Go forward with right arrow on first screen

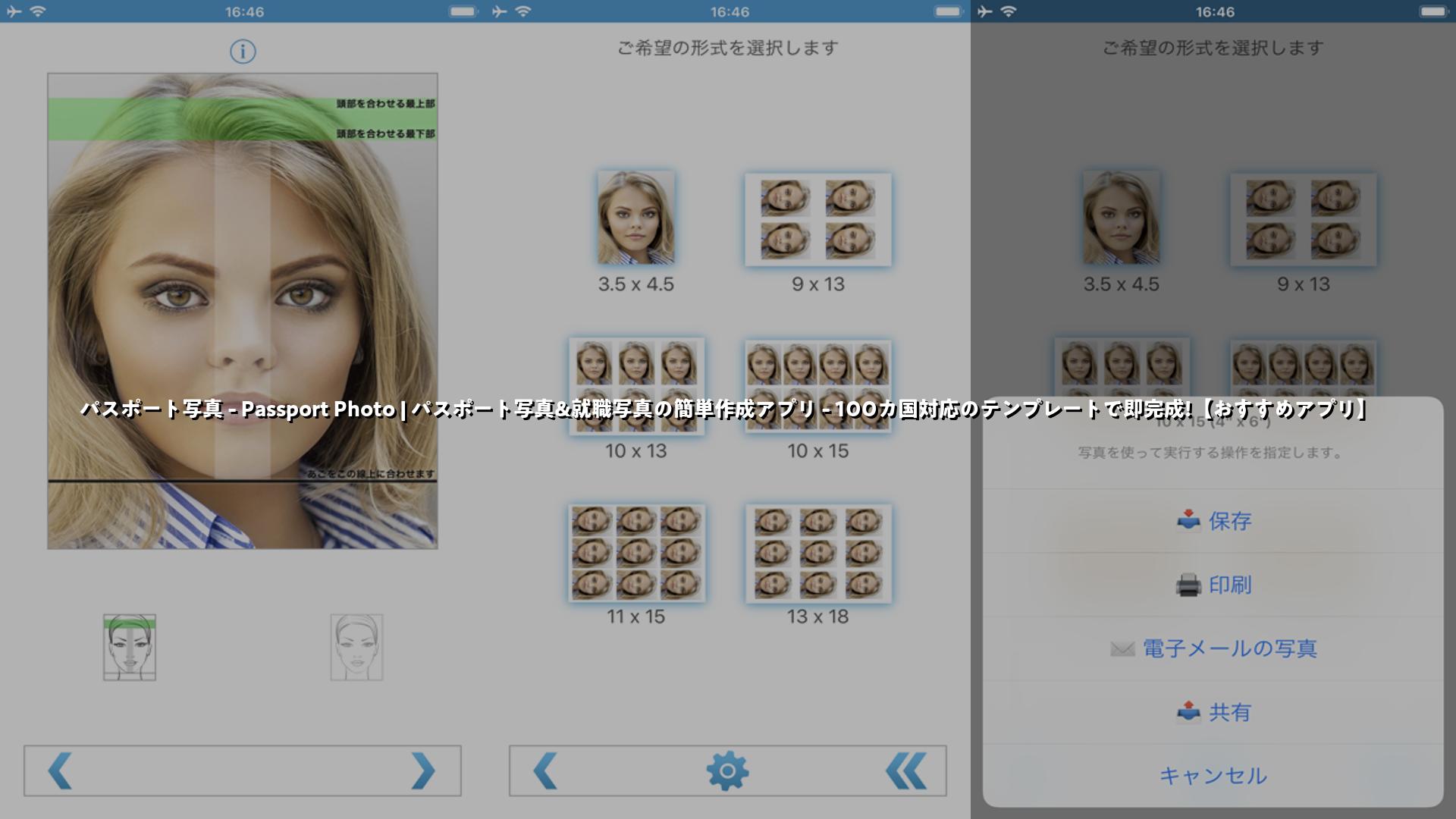click(423, 771)
